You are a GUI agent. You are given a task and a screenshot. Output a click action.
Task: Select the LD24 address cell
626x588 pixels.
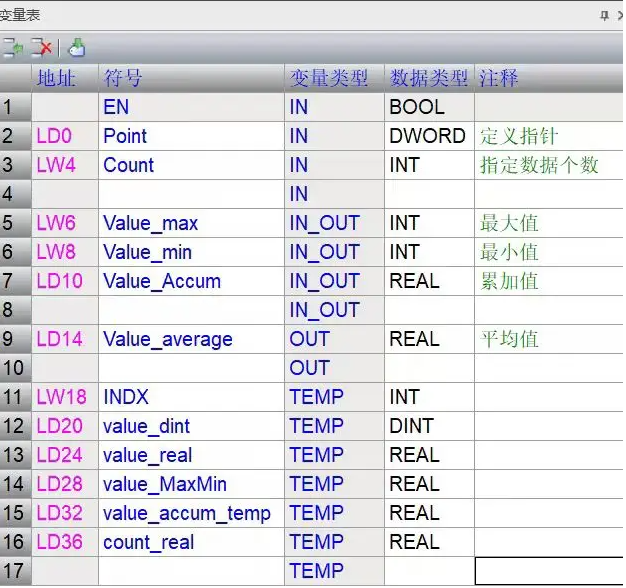click(x=65, y=455)
